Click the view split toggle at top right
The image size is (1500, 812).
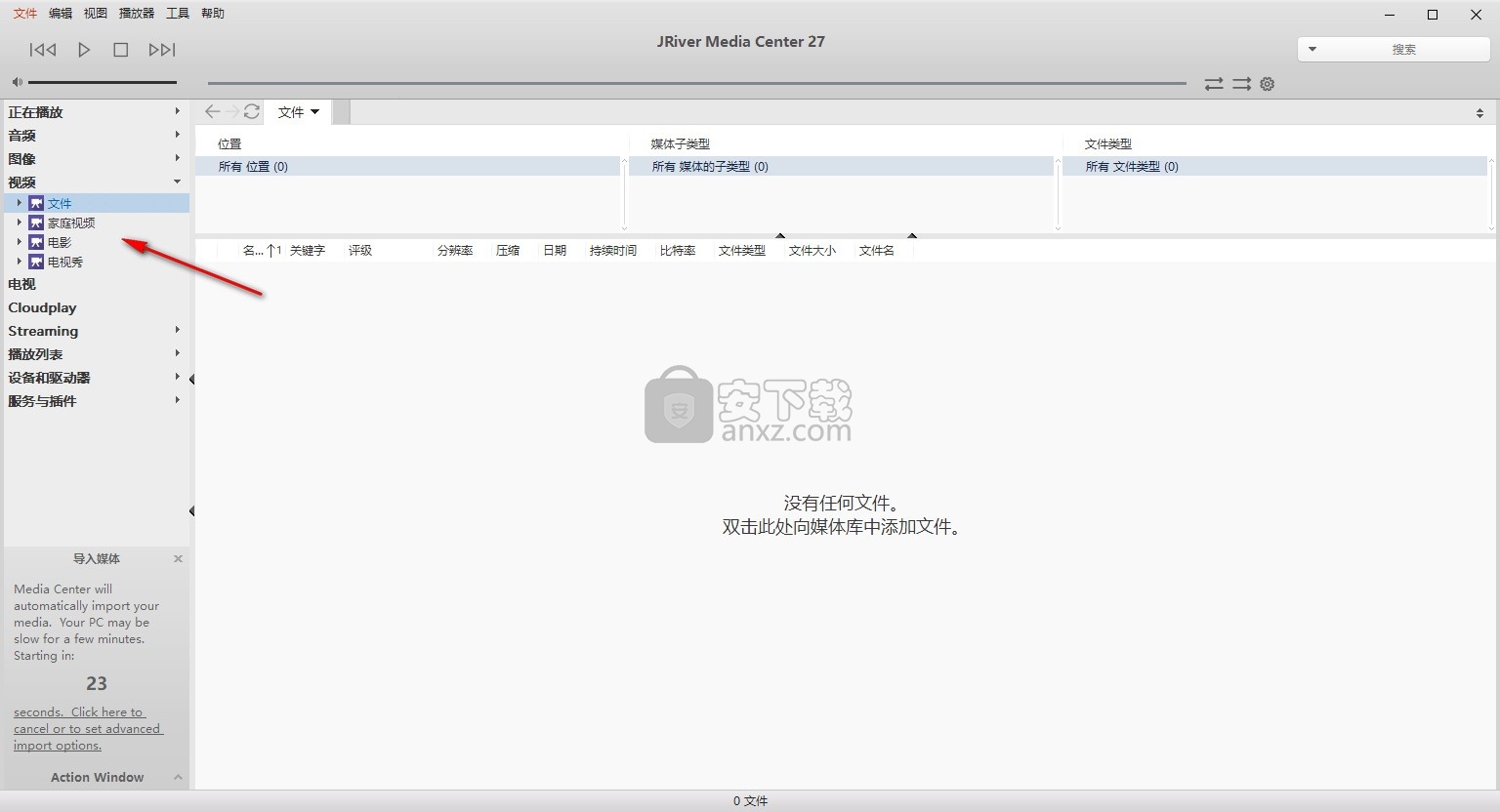click(1479, 113)
